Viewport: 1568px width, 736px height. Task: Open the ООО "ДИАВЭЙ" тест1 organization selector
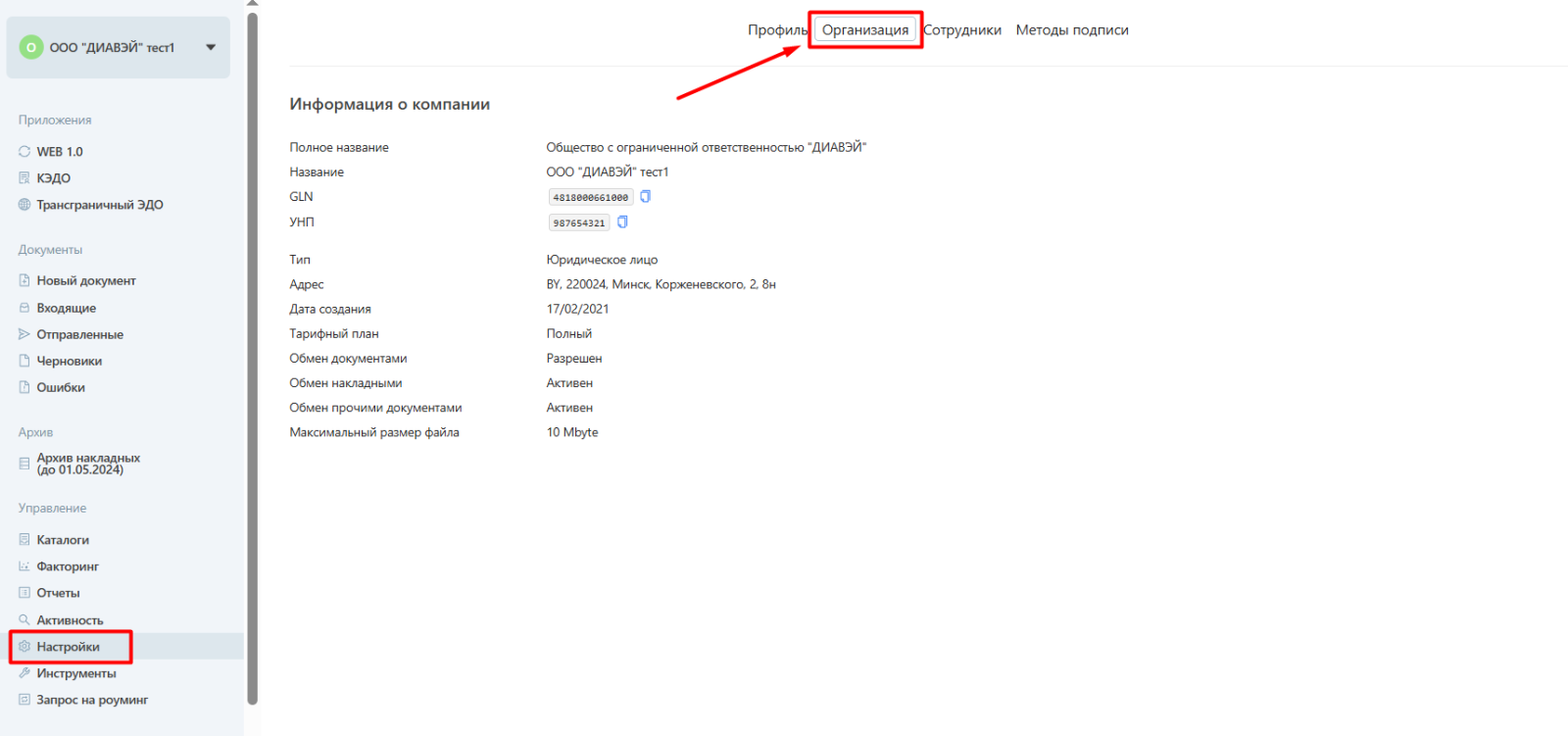(112, 47)
